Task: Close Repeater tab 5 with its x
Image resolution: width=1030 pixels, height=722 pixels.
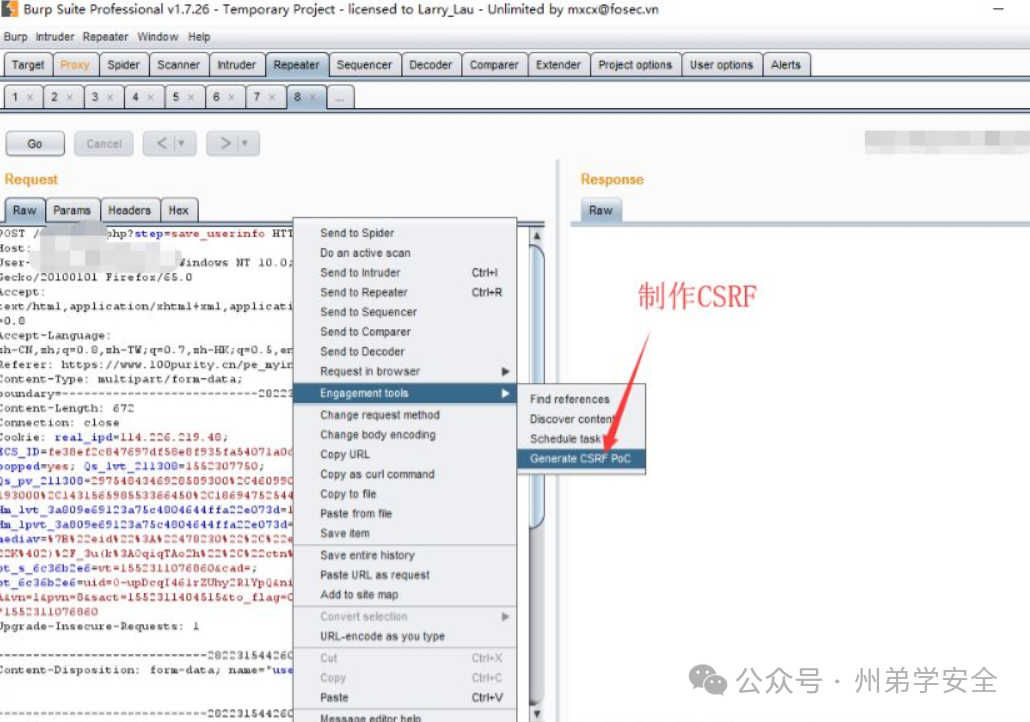Action: pos(191,97)
